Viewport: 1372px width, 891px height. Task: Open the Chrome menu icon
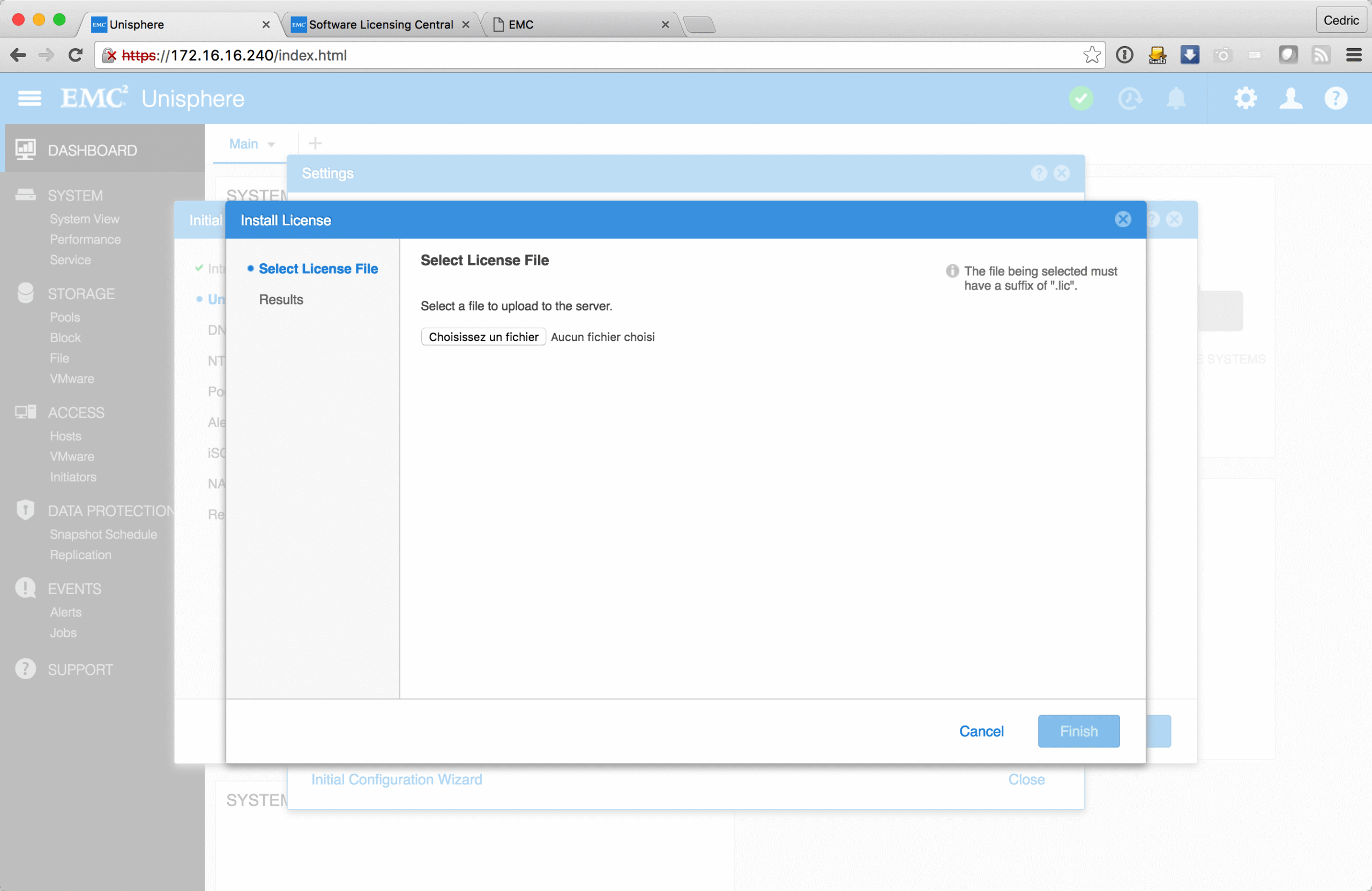1354,55
